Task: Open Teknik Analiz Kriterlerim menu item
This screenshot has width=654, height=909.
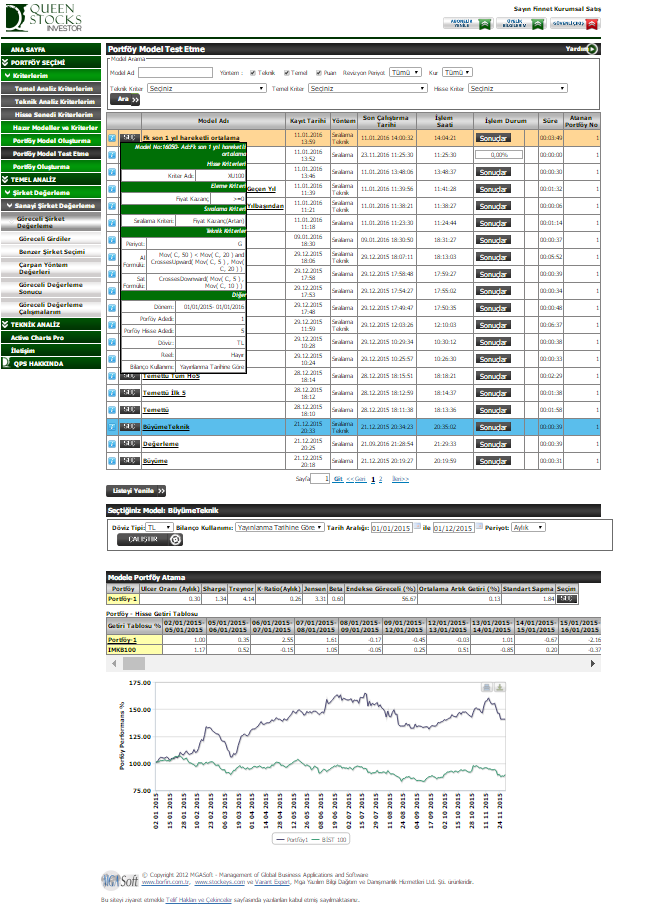Action: pos(51,101)
